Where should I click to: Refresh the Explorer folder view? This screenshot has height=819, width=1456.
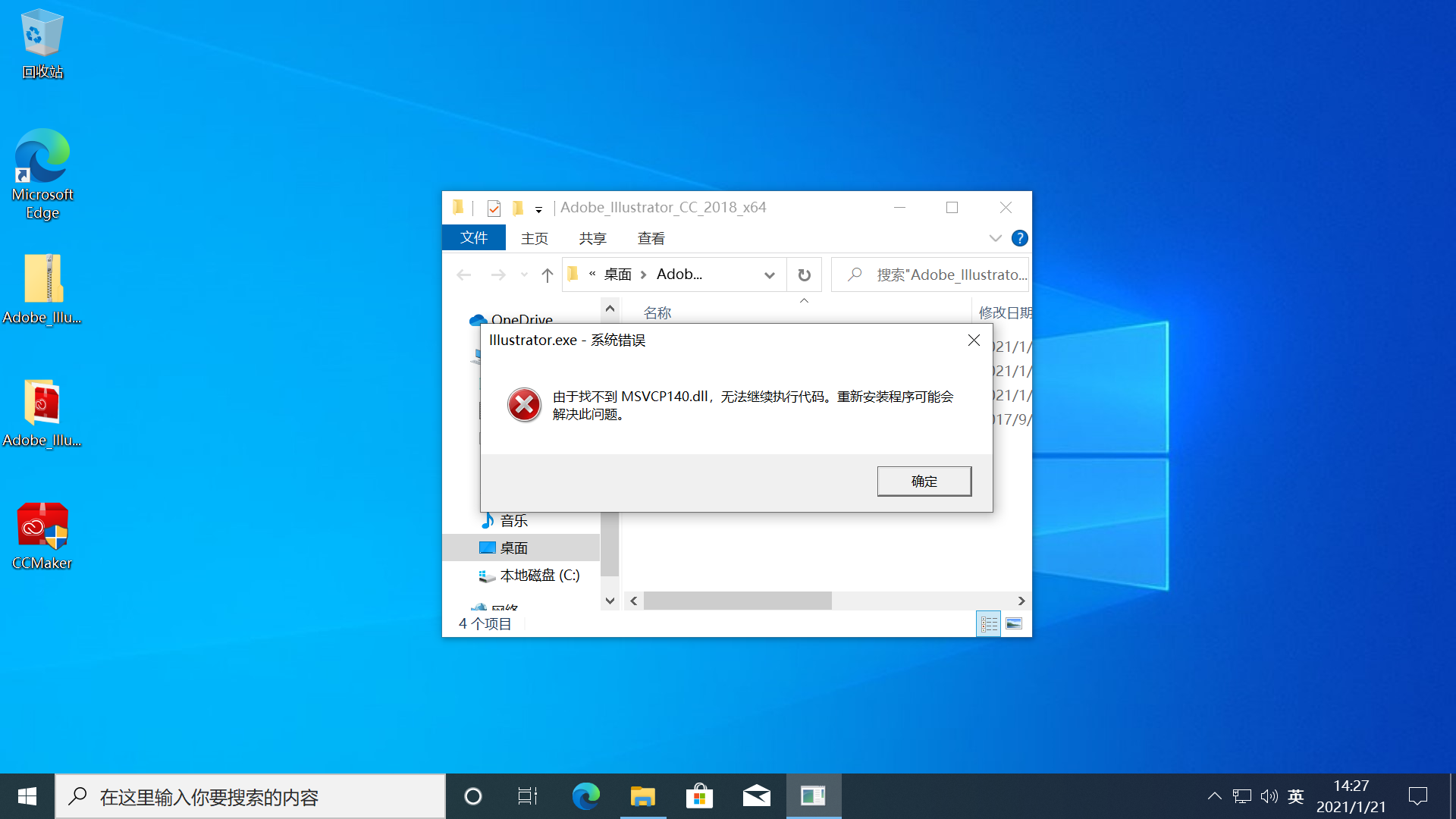[x=805, y=275]
